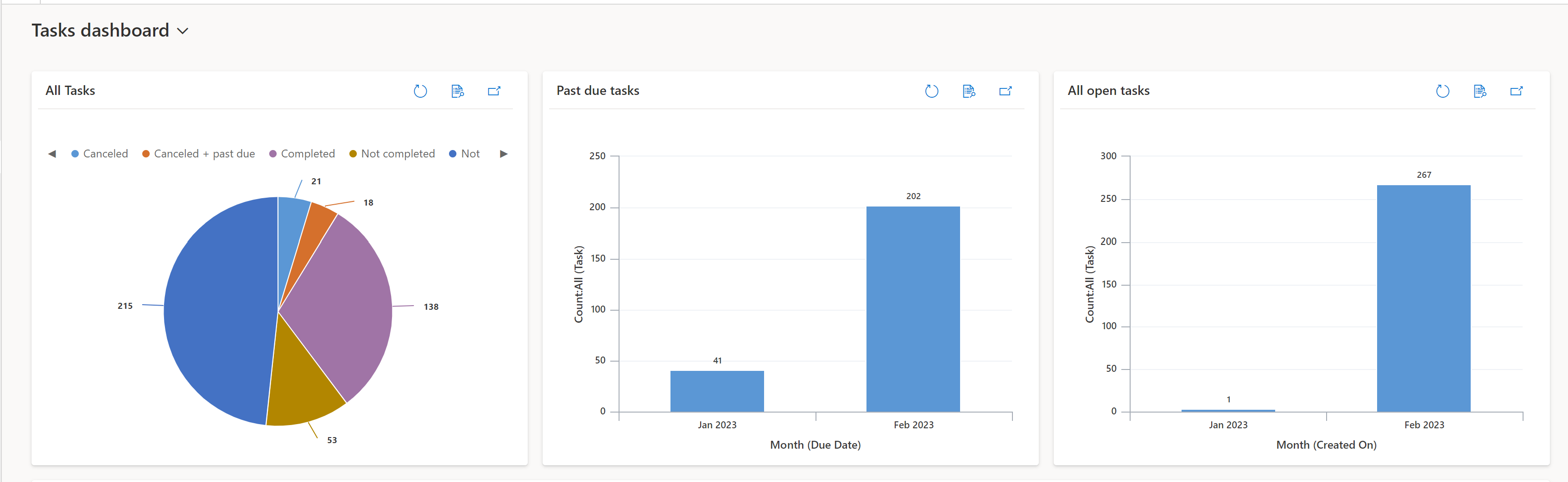Screen dimensions: 1568x482
Task: Toggle the Not completed legend item
Action: click(392, 154)
